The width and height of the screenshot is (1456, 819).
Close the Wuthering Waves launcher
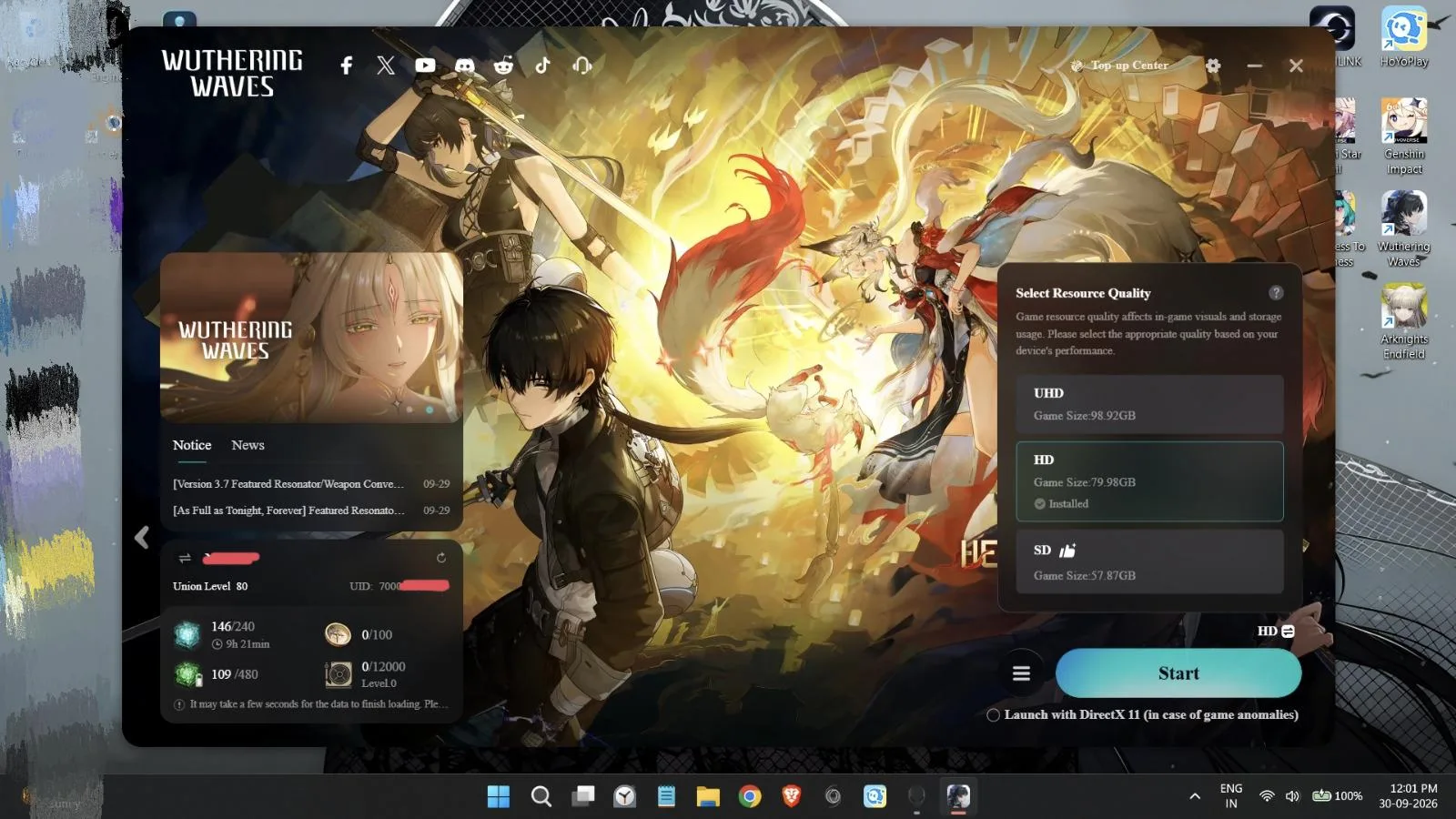click(x=1296, y=66)
